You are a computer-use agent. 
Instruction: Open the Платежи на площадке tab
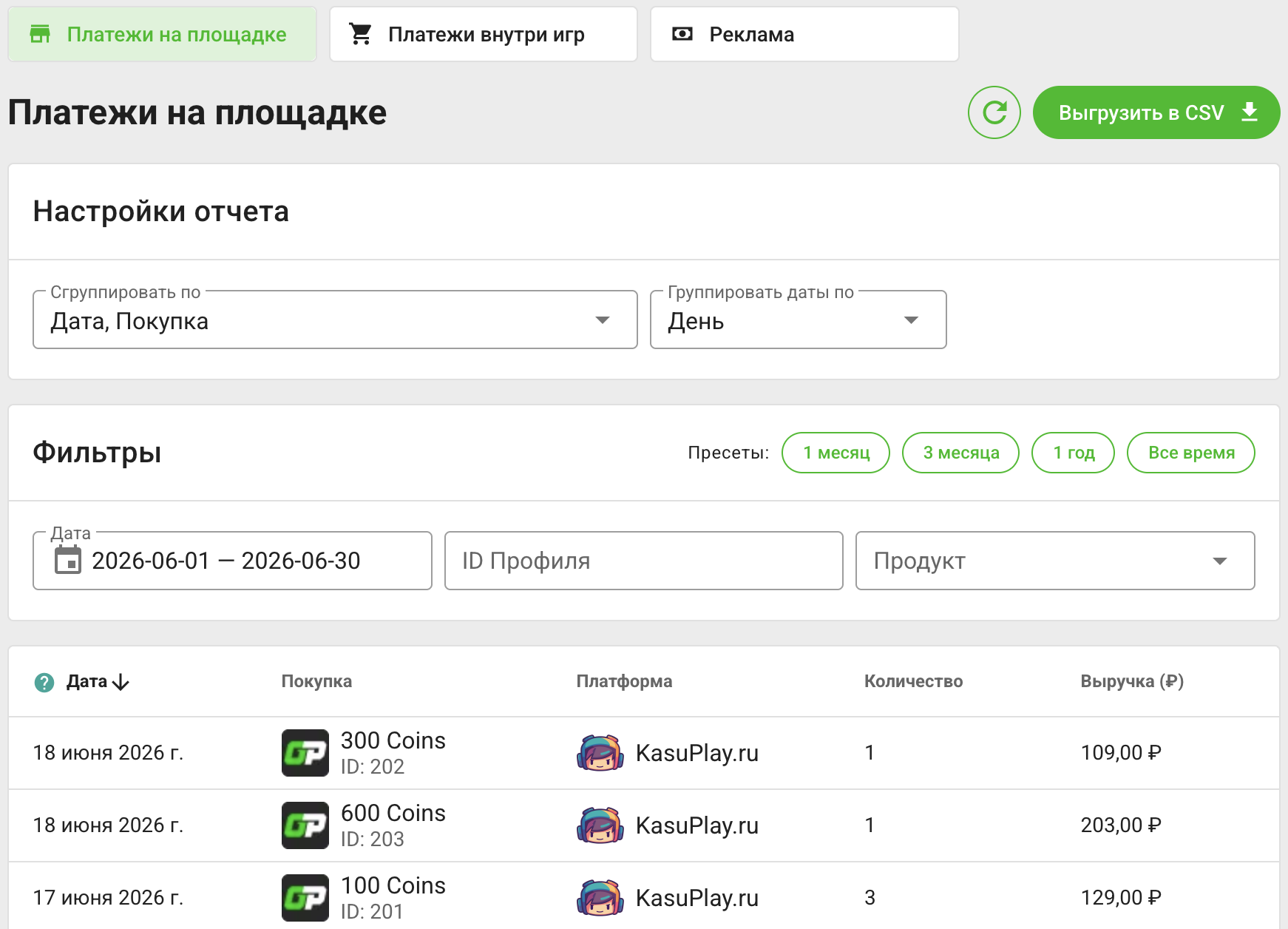162,34
